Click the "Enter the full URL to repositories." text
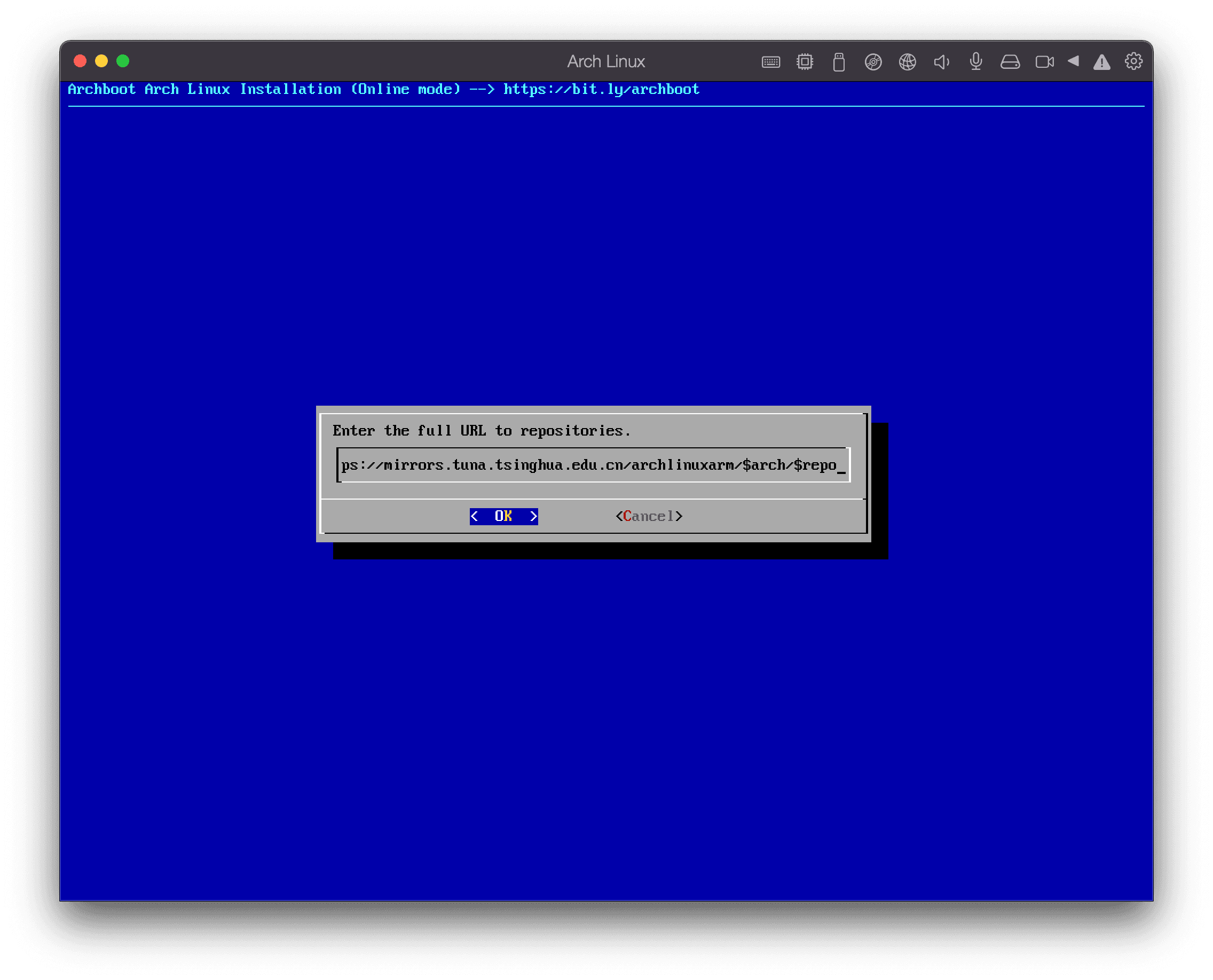The height and width of the screenshot is (980, 1213). coord(481,431)
